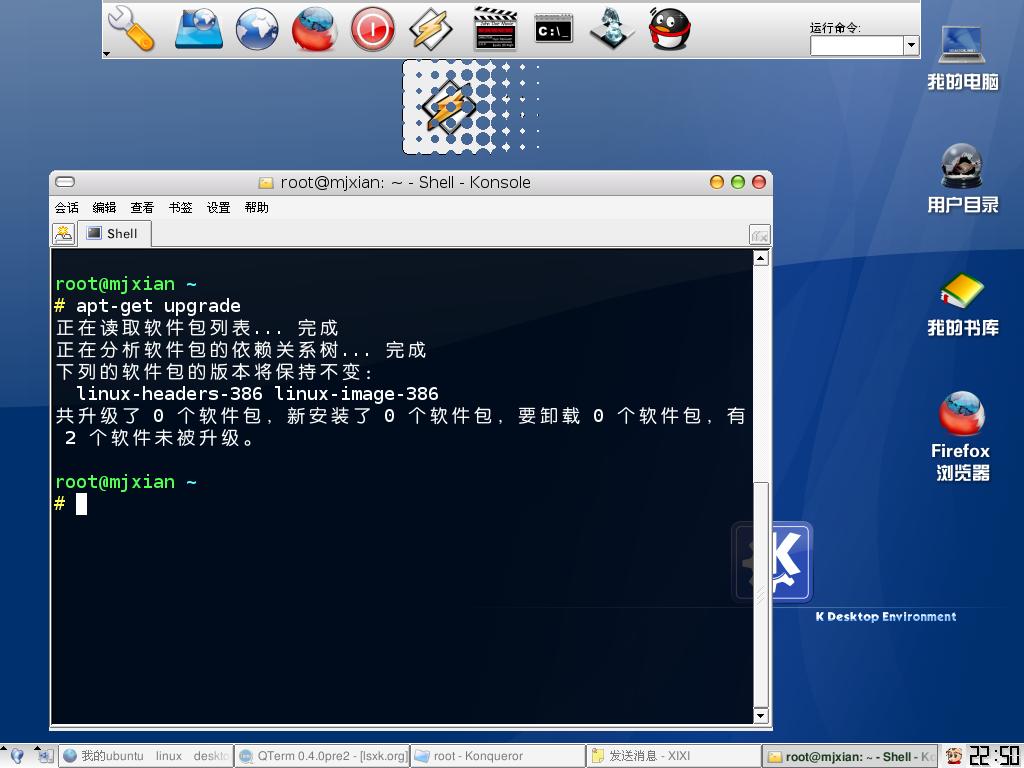Click the Konsole vertical scrollbar thumb
Image resolution: width=1024 pixels, height=768 pixels.
[x=761, y=594]
